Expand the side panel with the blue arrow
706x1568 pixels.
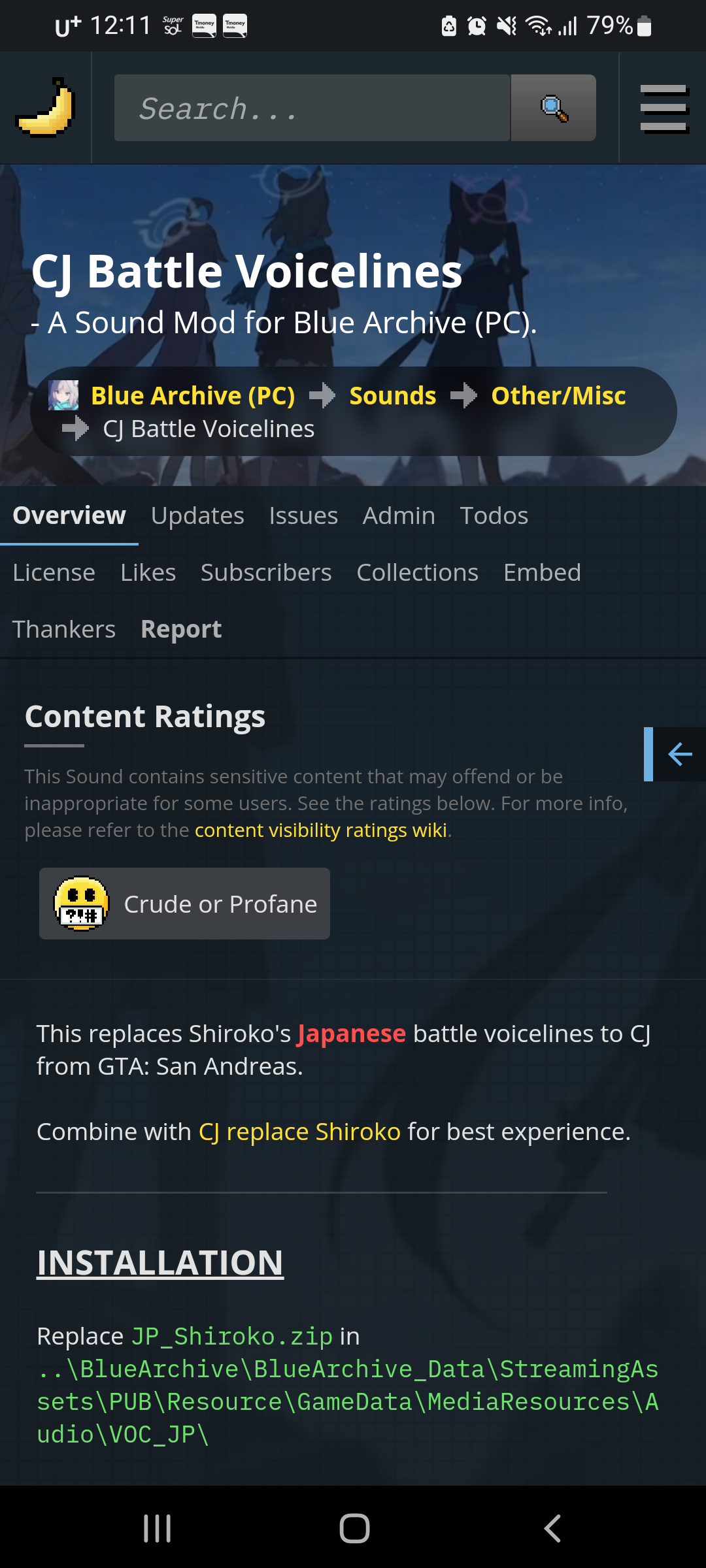(675, 754)
